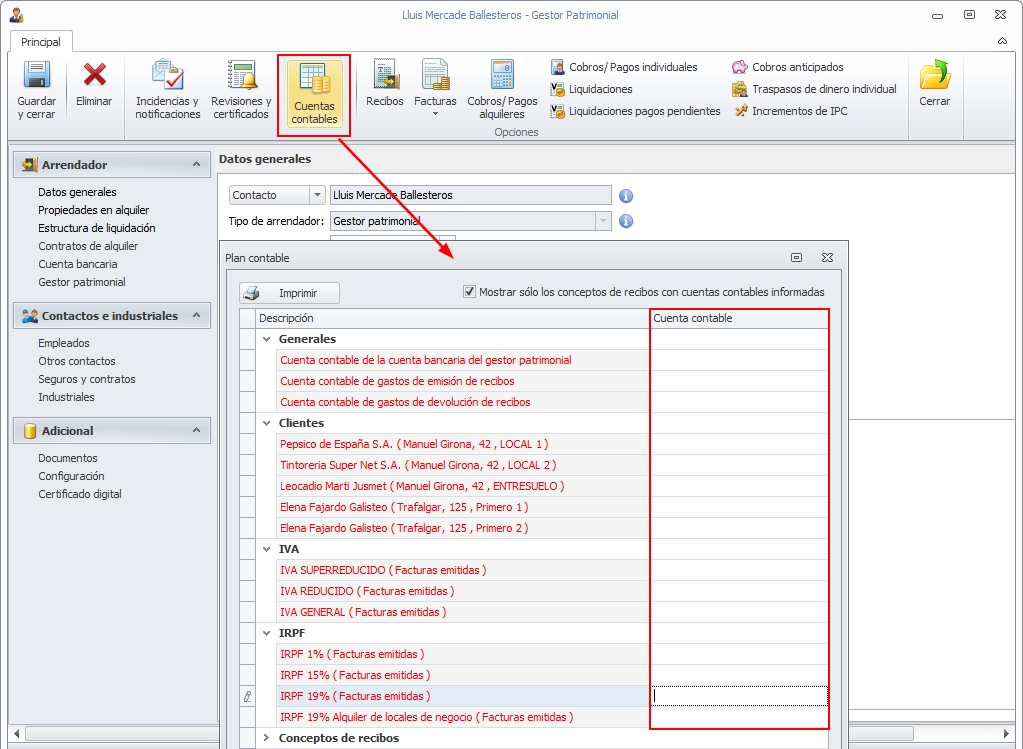This screenshot has height=749, width=1023.
Task: Click the red Eliminar delete icon
Action: pyautogui.click(x=94, y=76)
